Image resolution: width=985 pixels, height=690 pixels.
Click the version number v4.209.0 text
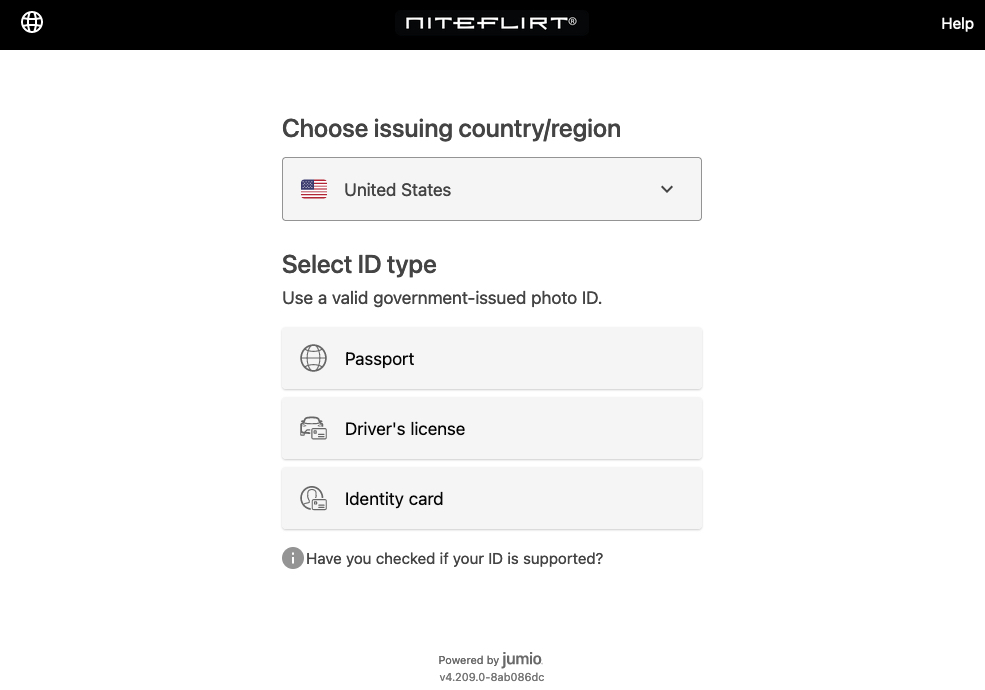point(492,677)
